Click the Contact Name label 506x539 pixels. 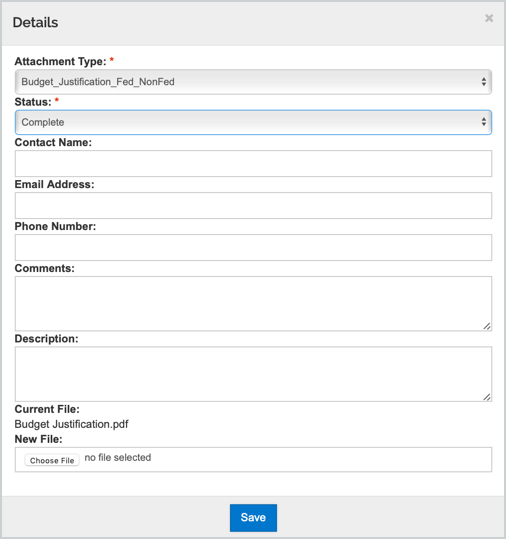pos(53,142)
